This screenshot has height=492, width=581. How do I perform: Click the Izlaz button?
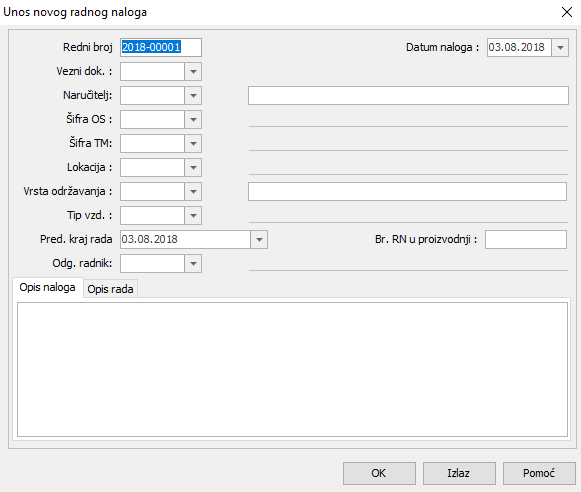point(459,473)
